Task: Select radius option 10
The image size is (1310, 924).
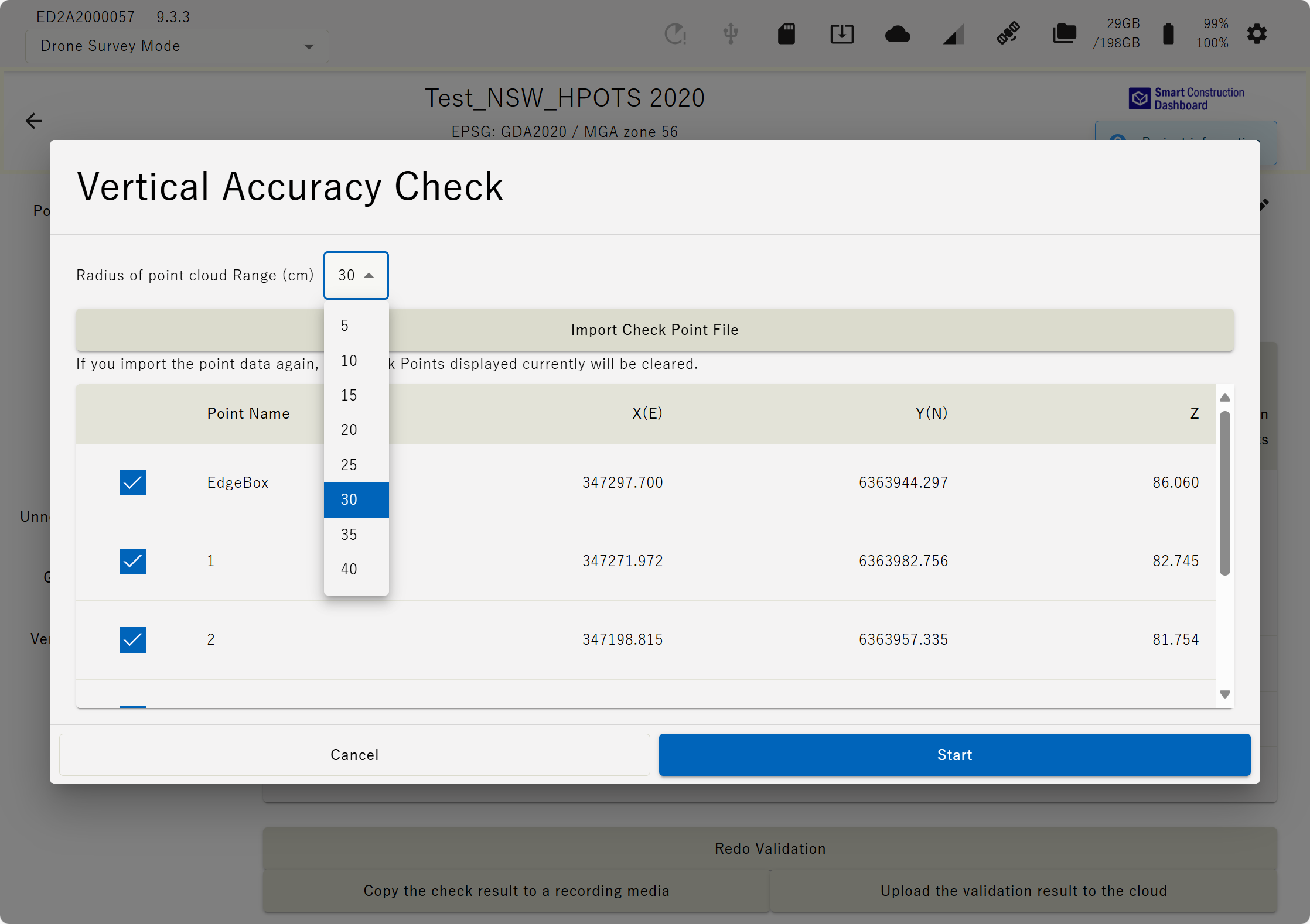Action: point(356,361)
